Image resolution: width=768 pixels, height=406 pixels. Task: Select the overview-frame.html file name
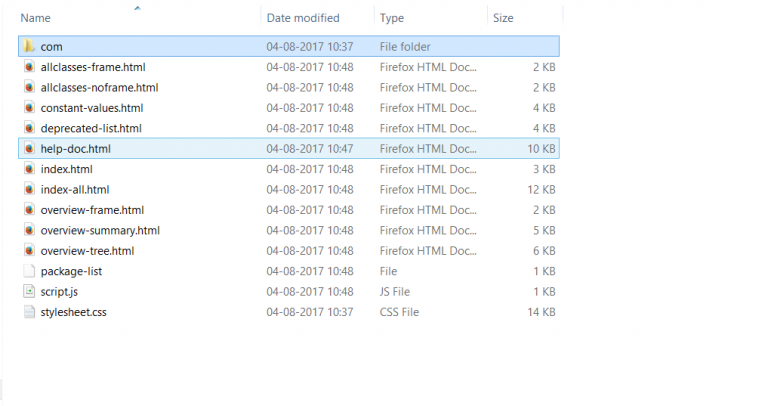pyautogui.click(x=92, y=210)
